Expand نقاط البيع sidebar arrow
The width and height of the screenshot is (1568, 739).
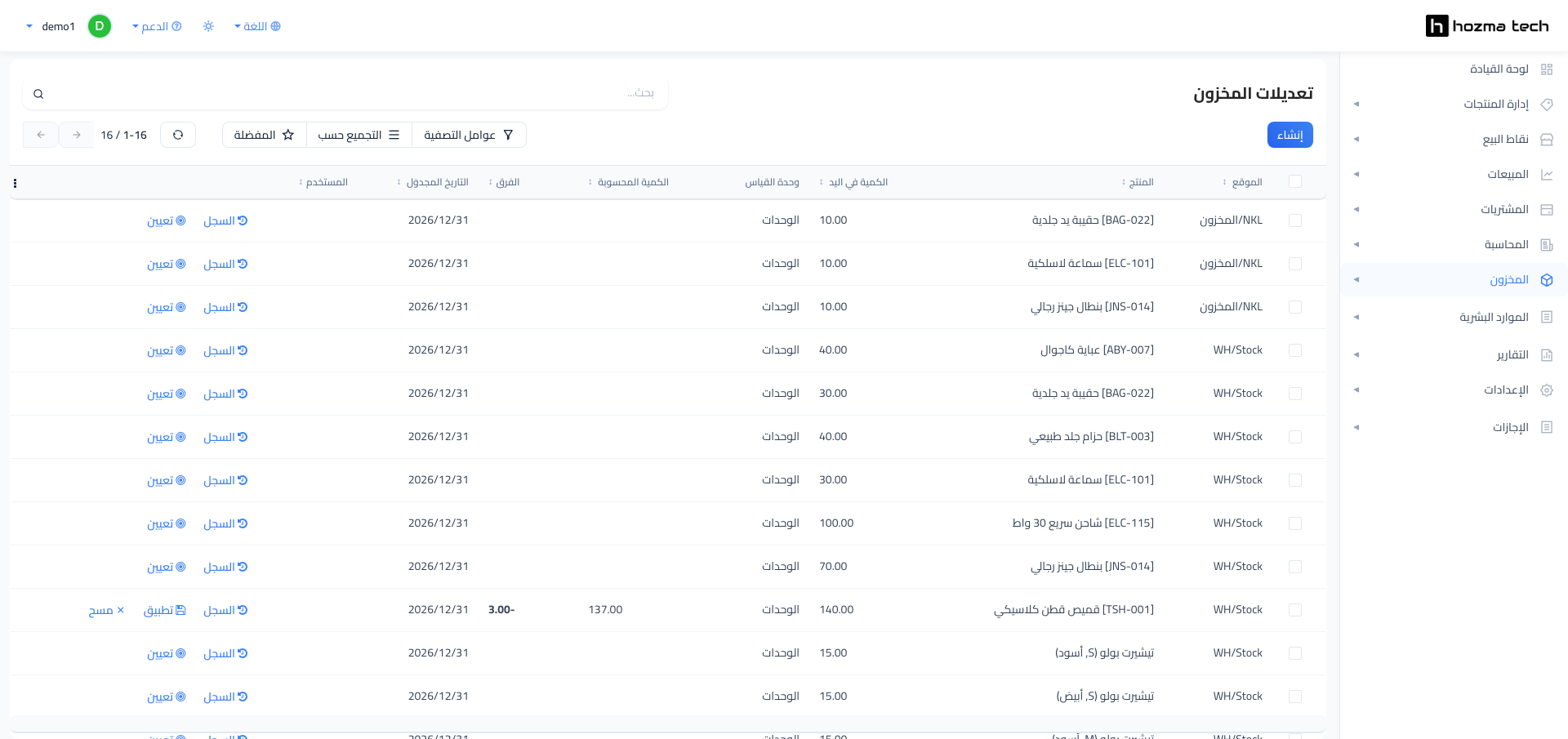[1356, 140]
